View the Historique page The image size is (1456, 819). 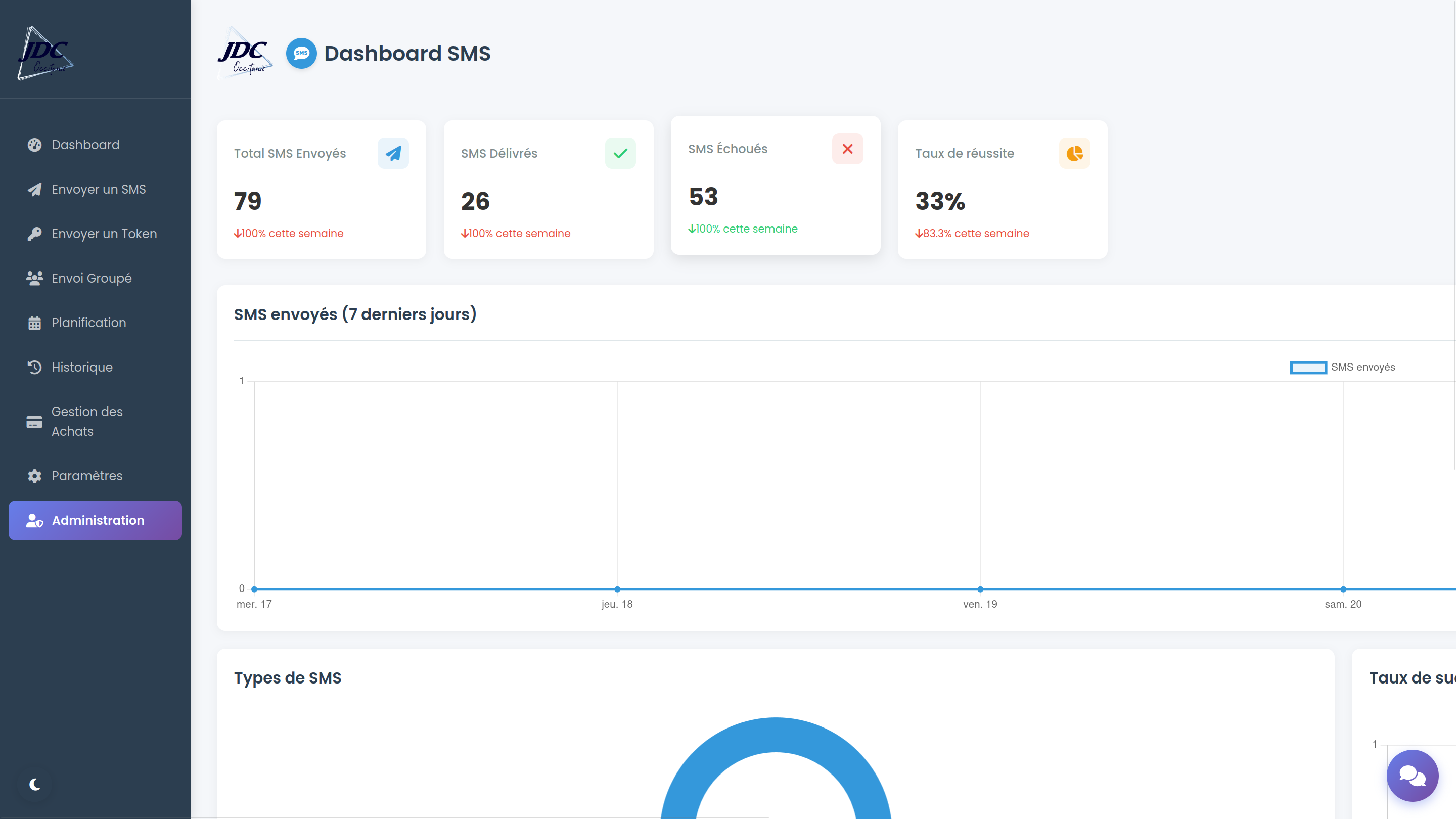click(95, 368)
